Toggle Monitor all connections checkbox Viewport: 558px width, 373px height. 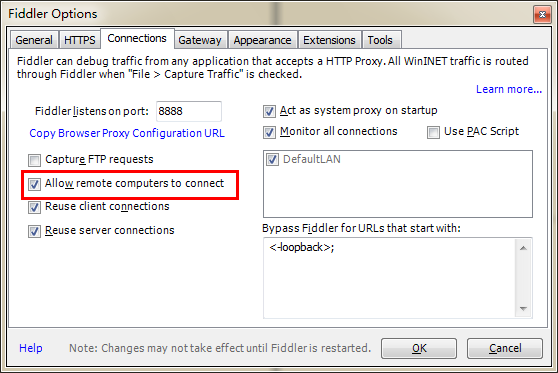pyautogui.click(x=269, y=132)
